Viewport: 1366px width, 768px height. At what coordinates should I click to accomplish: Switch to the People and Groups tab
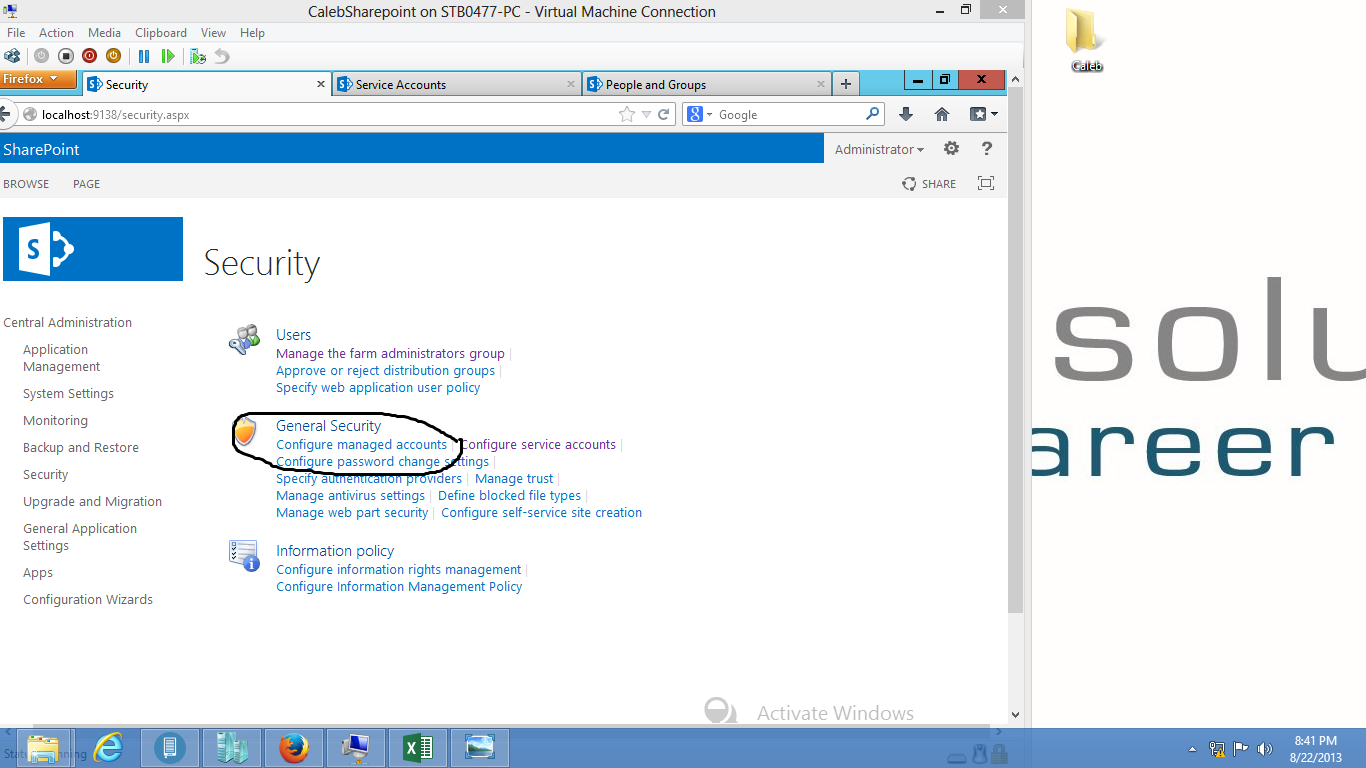[x=706, y=84]
